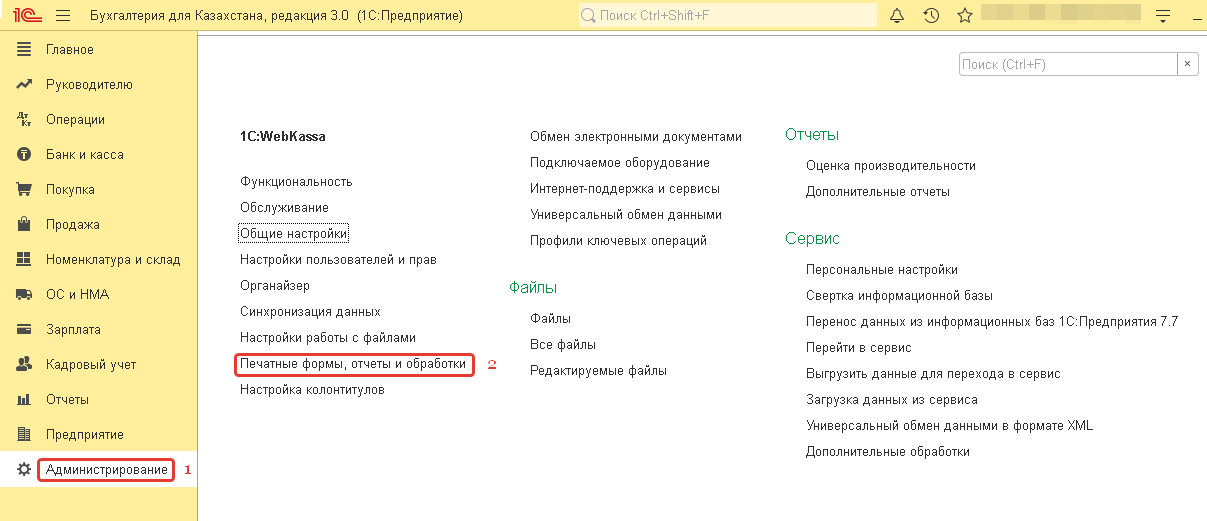Viewport: 1207px width, 521px height.
Task: Open Все файлы link
Action: click(563, 344)
